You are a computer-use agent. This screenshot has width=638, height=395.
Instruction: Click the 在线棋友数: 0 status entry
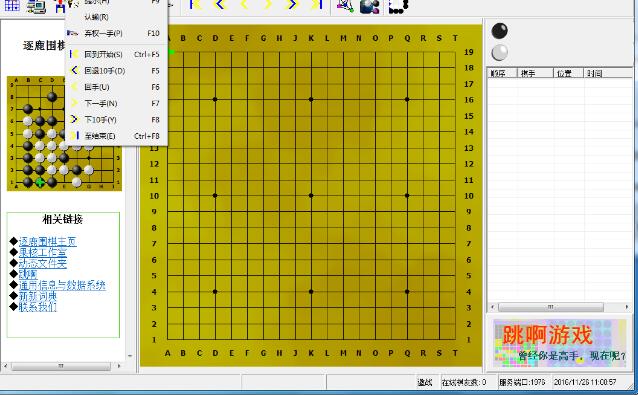click(464, 382)
